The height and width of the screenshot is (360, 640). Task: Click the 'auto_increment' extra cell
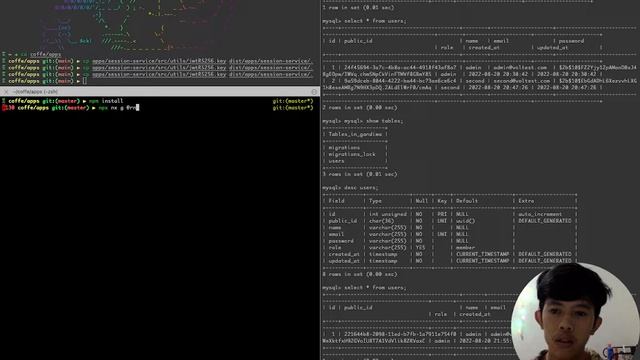point(540,214)
